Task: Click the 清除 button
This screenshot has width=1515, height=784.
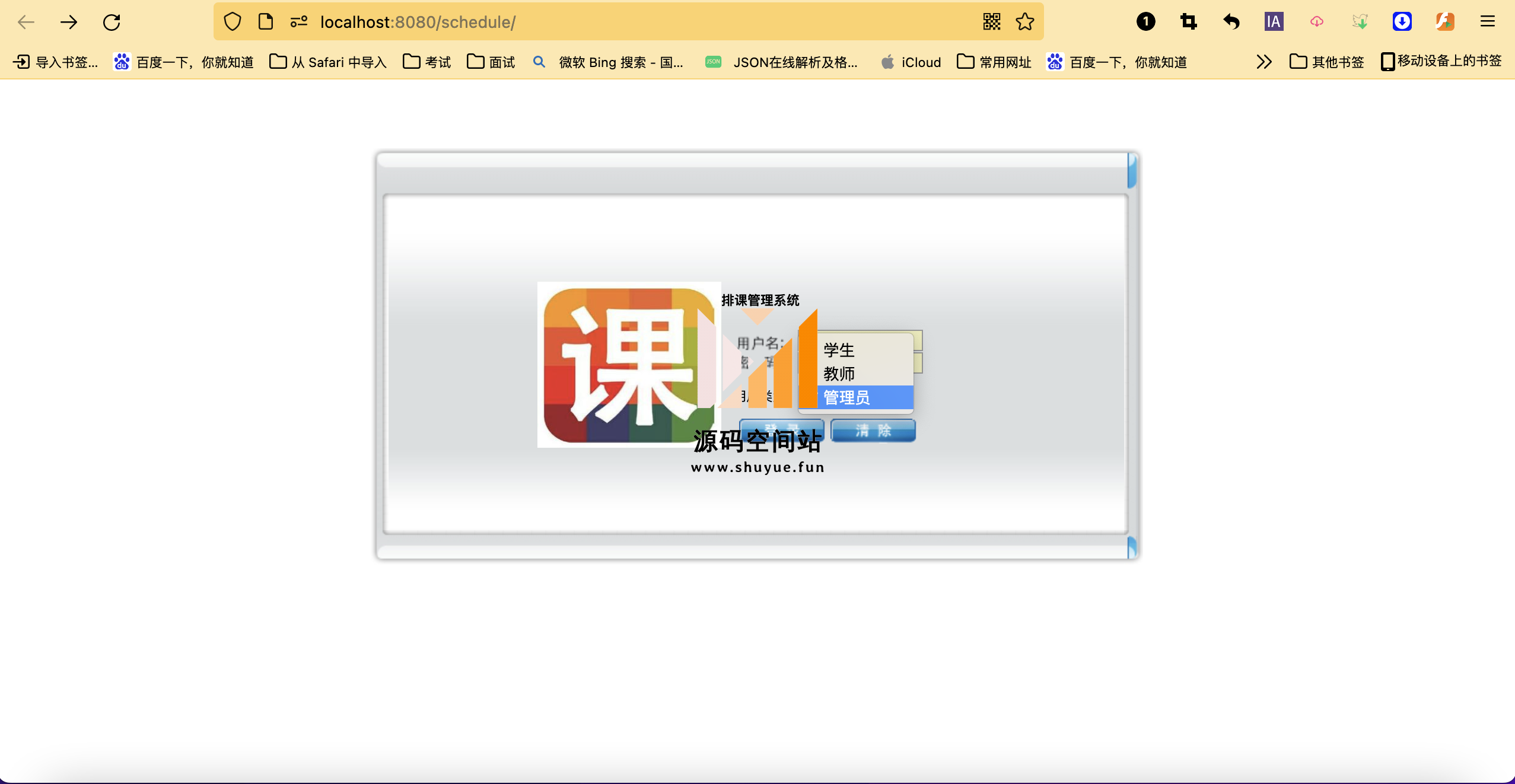Action: click(873, 431)
